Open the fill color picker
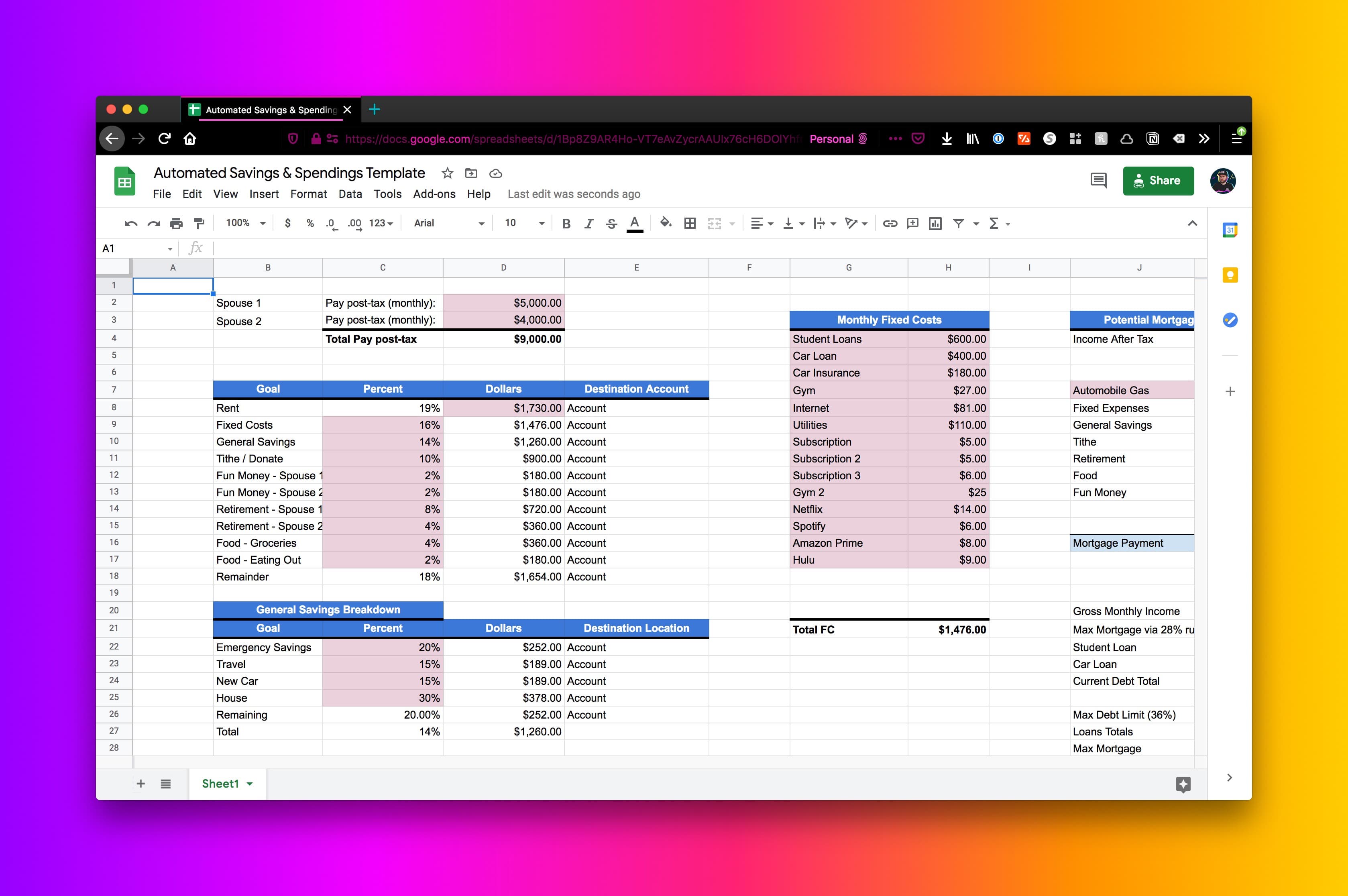 point(665,224)
